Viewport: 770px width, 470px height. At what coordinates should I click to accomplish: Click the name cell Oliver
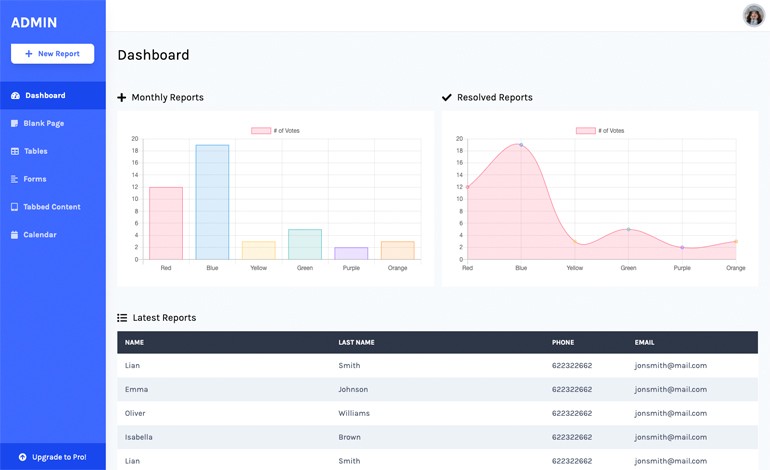[x=135, y=413]
